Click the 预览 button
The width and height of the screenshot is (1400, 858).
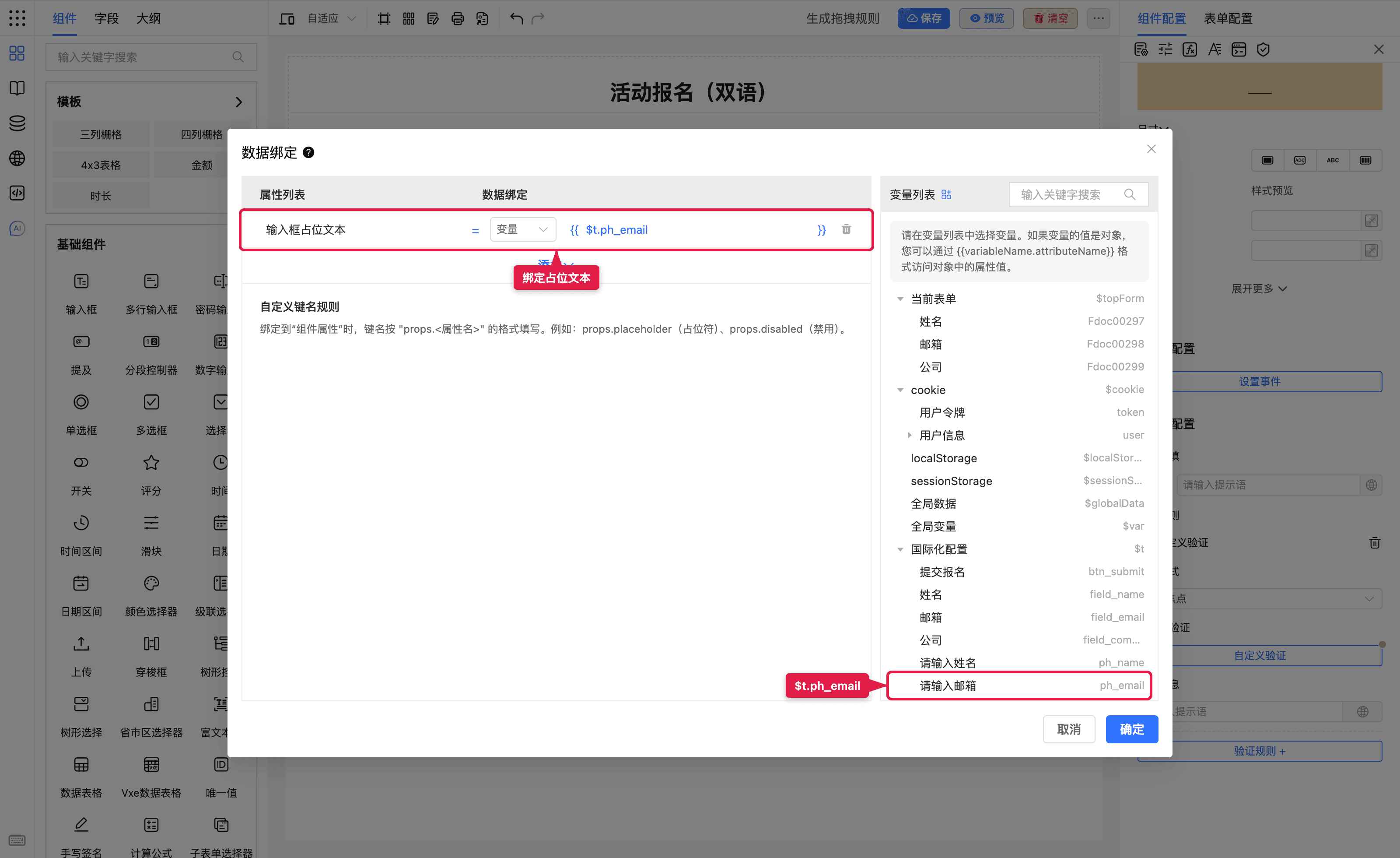tap(987, 19)
